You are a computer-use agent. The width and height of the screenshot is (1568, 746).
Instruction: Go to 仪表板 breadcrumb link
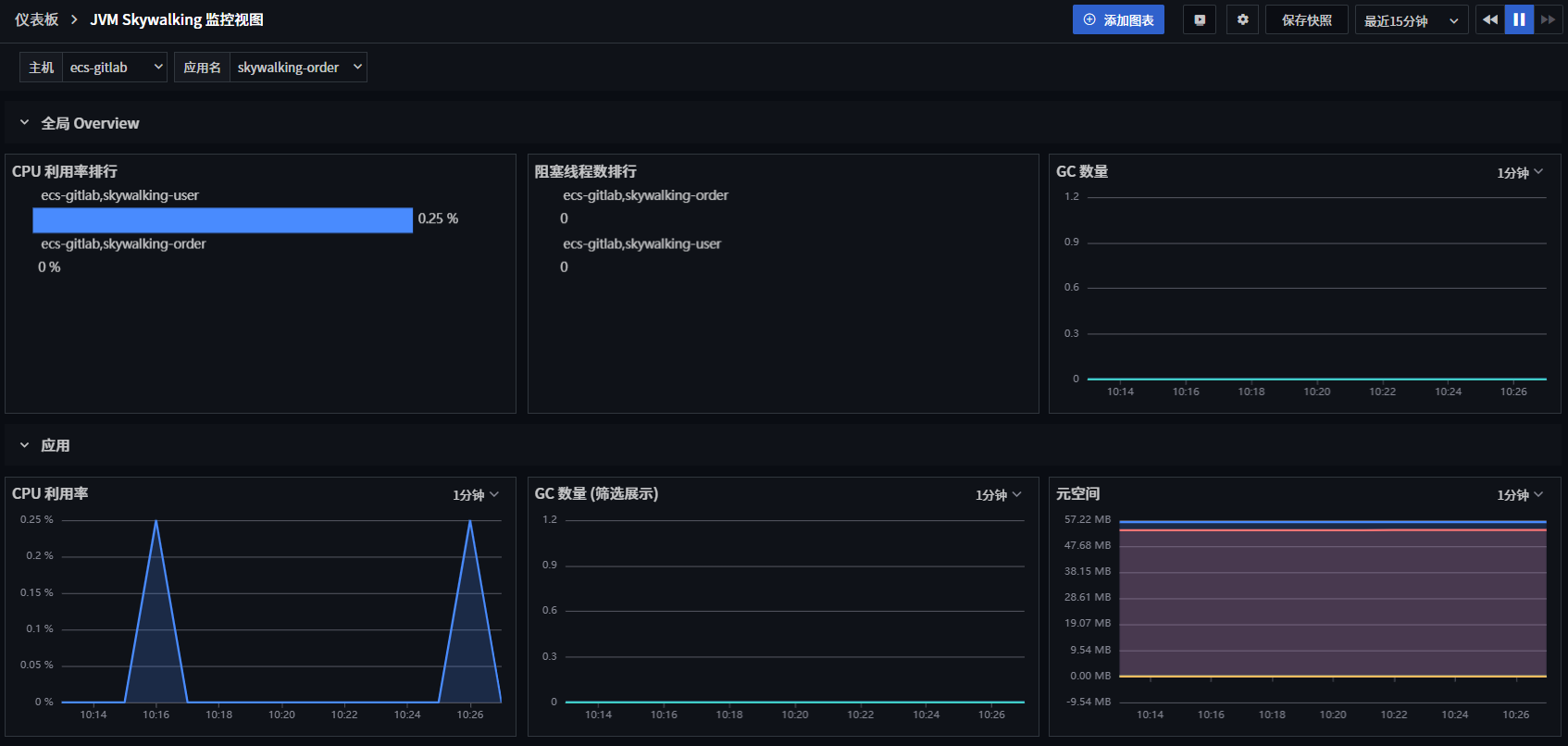(x=36, y=19)
